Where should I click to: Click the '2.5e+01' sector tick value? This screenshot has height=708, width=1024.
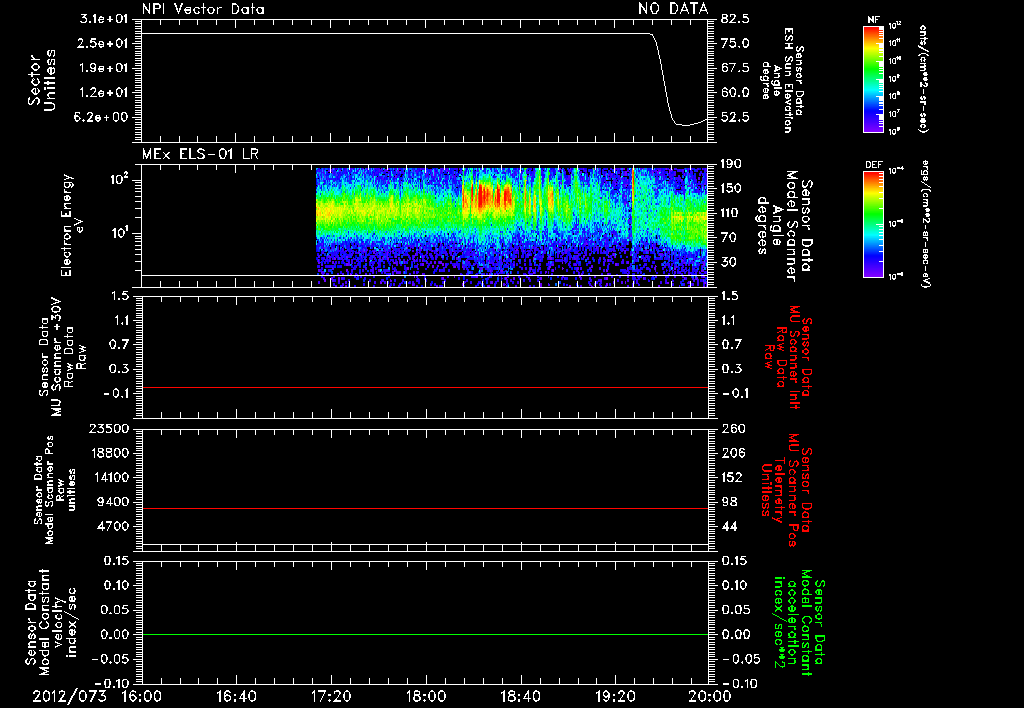pyautogui.click(x=103, y=43)
